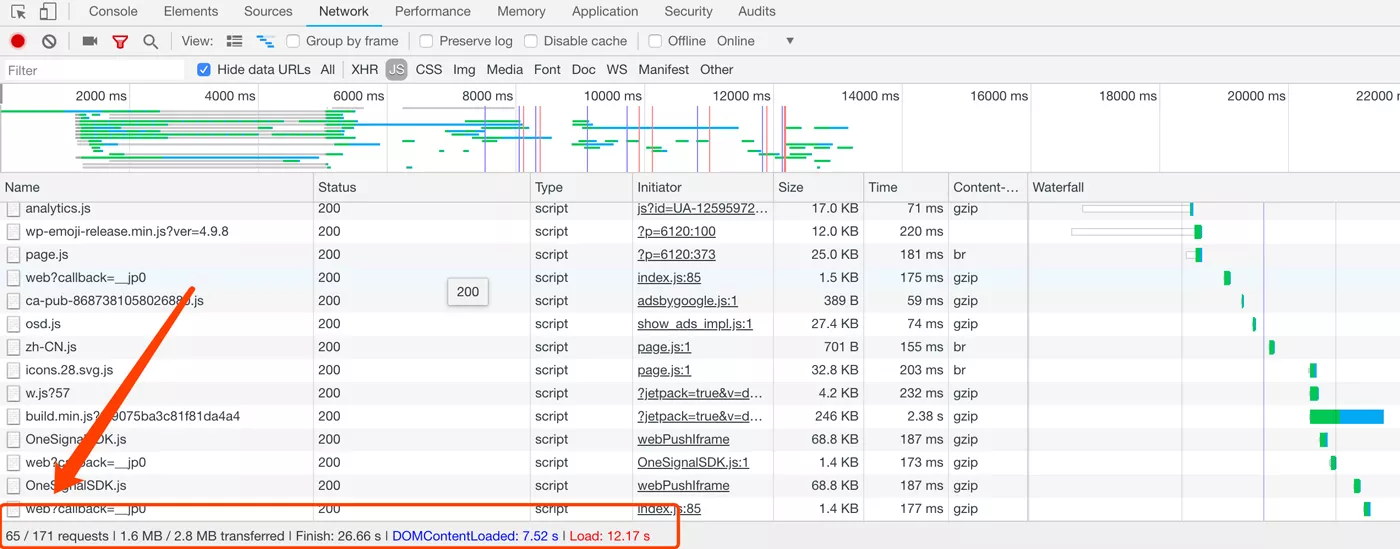Open initiator link adsbygoogle.js:1
This screenshot has width=1400, height=549.
coord(688,301)
